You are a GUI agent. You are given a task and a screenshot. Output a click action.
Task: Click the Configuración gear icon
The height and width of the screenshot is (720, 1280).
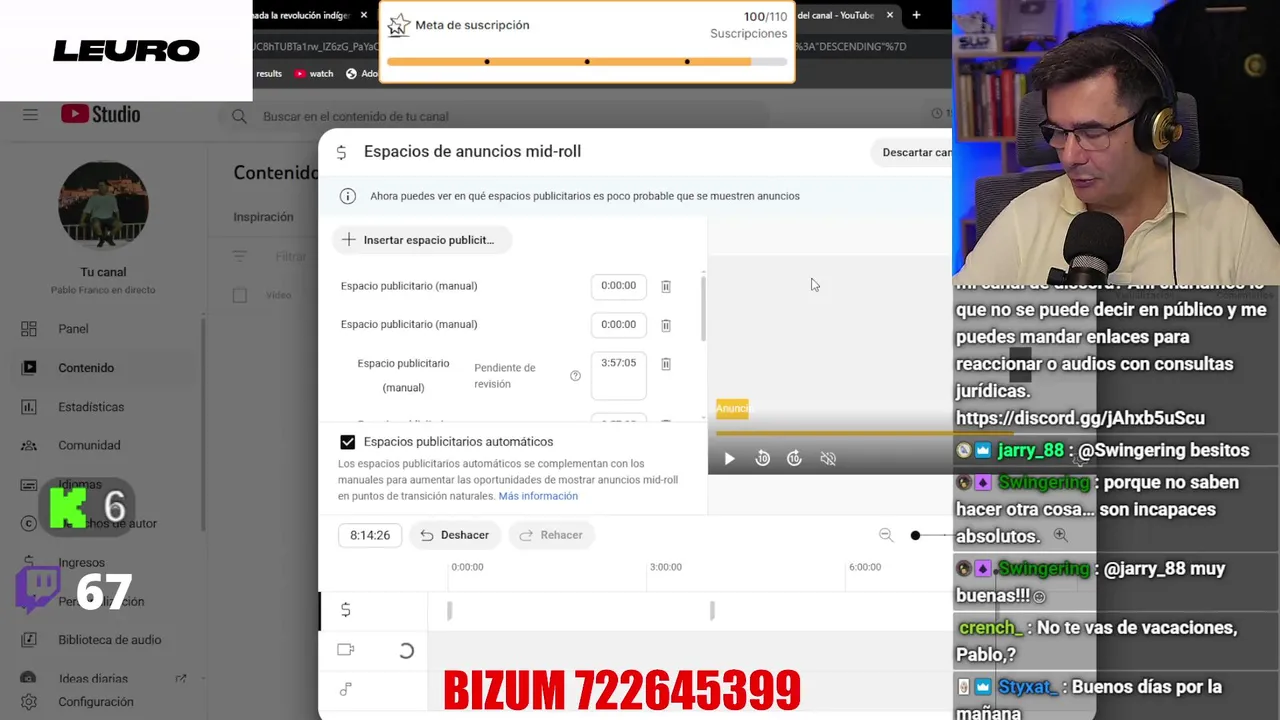tap(29, 702)
